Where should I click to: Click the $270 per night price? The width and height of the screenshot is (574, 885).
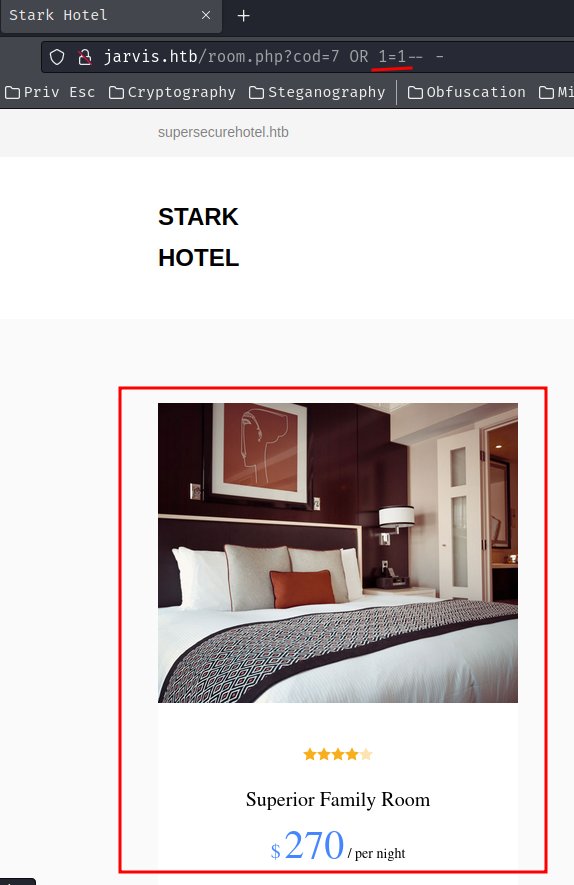pyautogui.click(x=338, y=845)
